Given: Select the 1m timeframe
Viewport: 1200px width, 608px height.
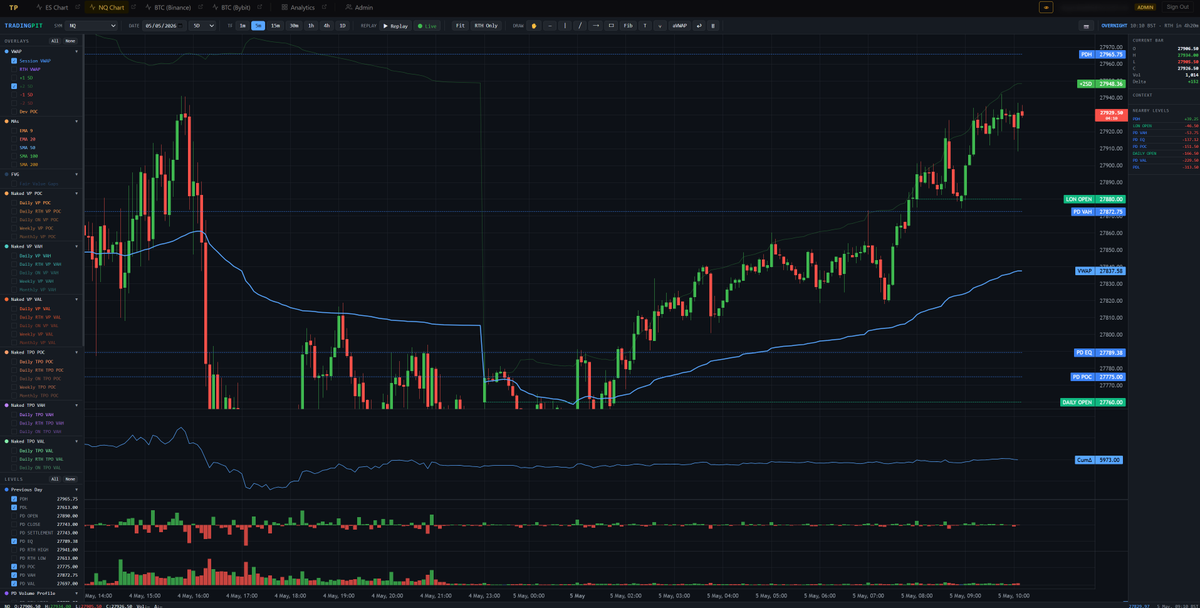Looking at the screenshot, I should click(x=242, y=25).
